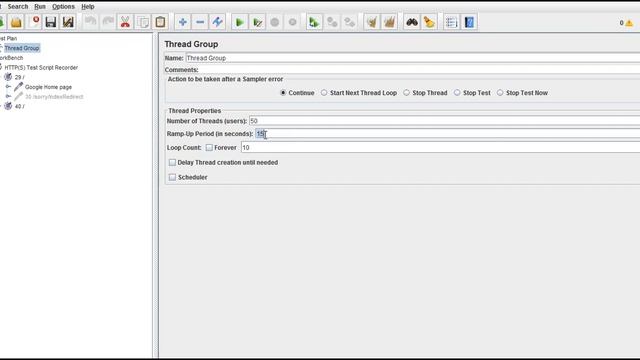Click the greyed Shutdown icon

pos(292,22)
